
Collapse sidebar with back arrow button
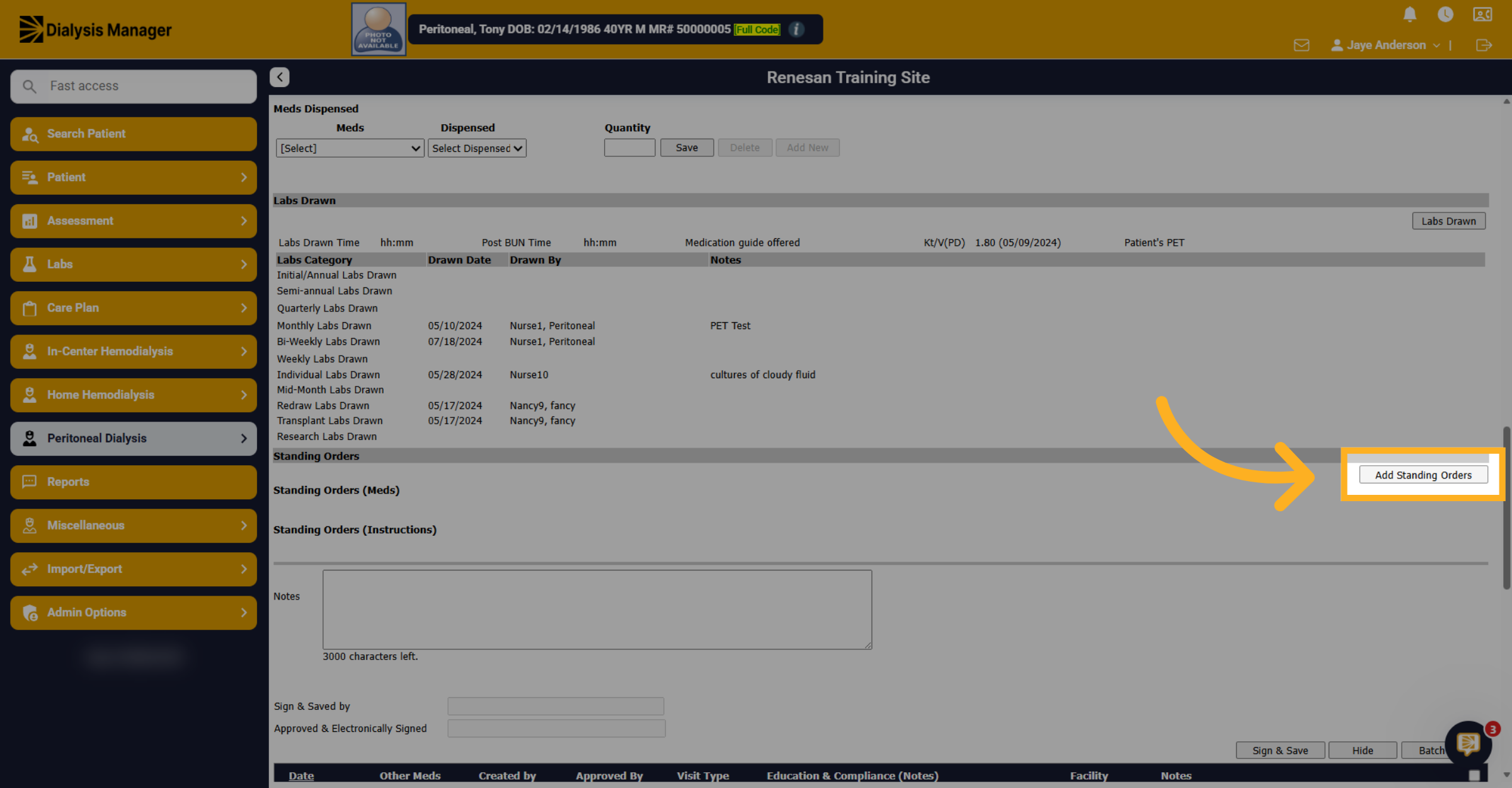(280, 77)
